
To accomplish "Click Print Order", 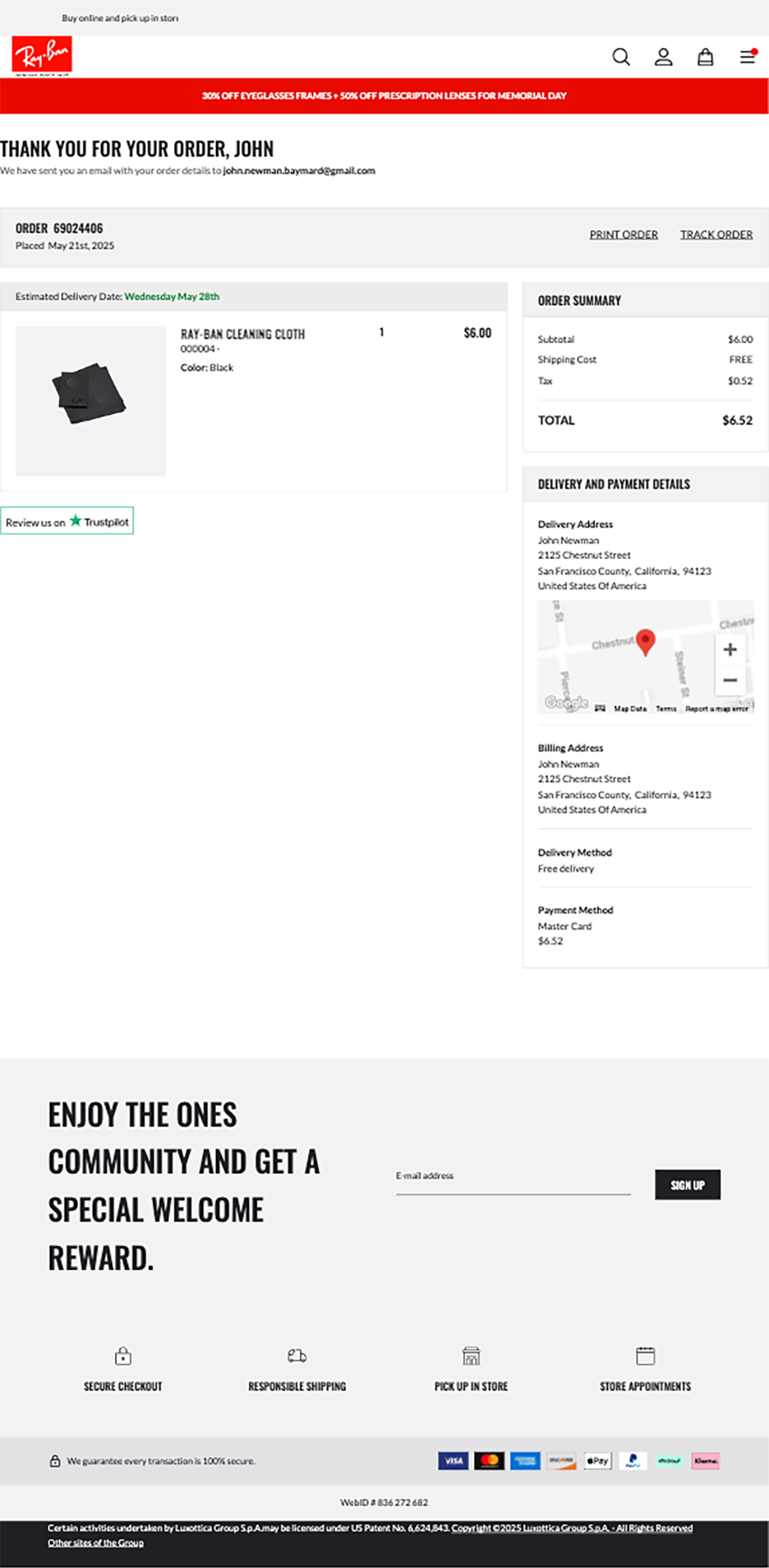I will (623, 234).
